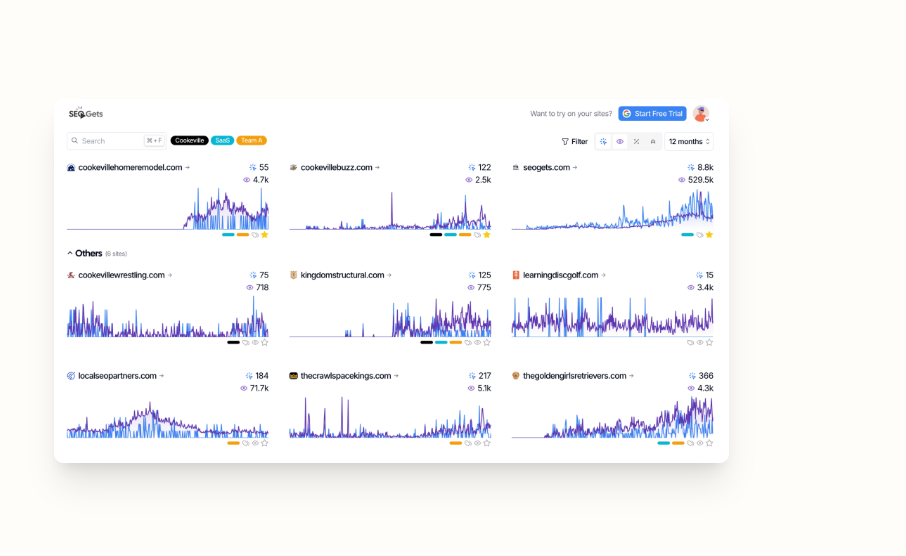Click the seogets.com traffic chart
Screen dimensions: 906x556
[x=612, y=208]
